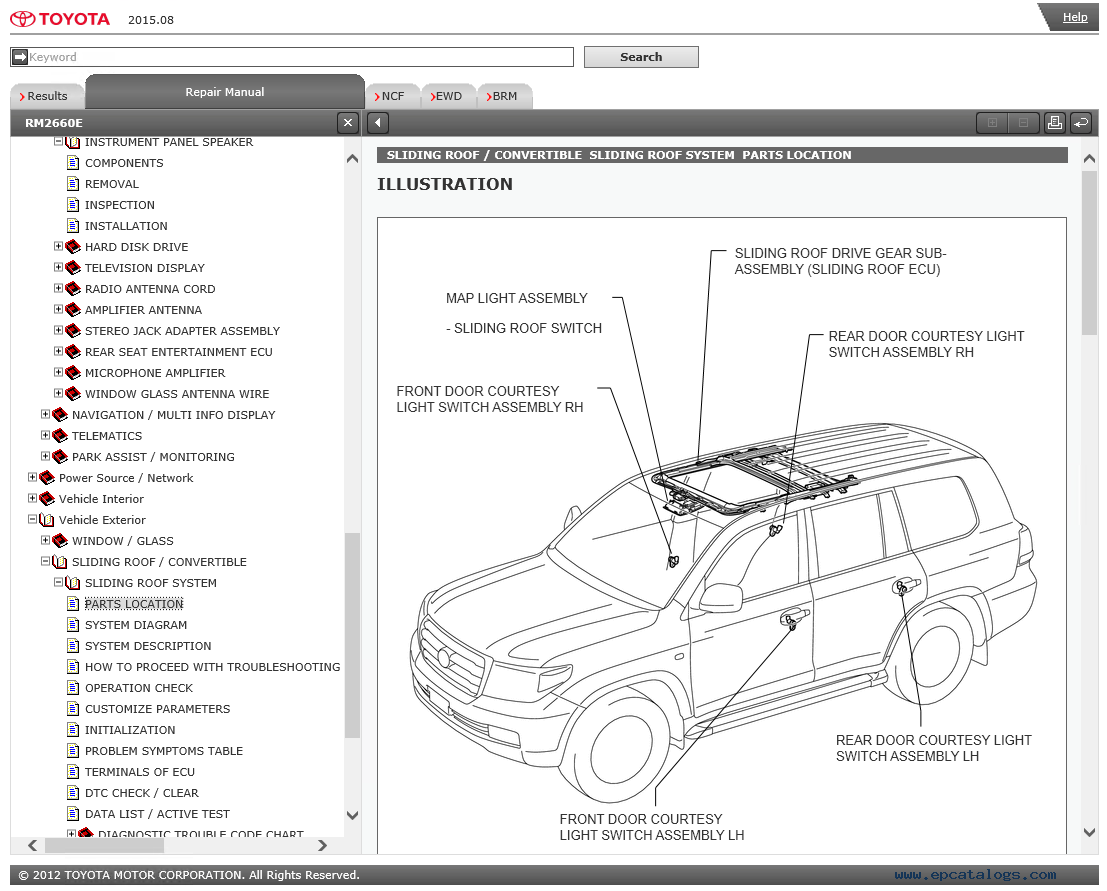Click the return arrow icon in toolbar
Image resolution: width=1107 pixels, height=891 pixels.
[1081, 123]
